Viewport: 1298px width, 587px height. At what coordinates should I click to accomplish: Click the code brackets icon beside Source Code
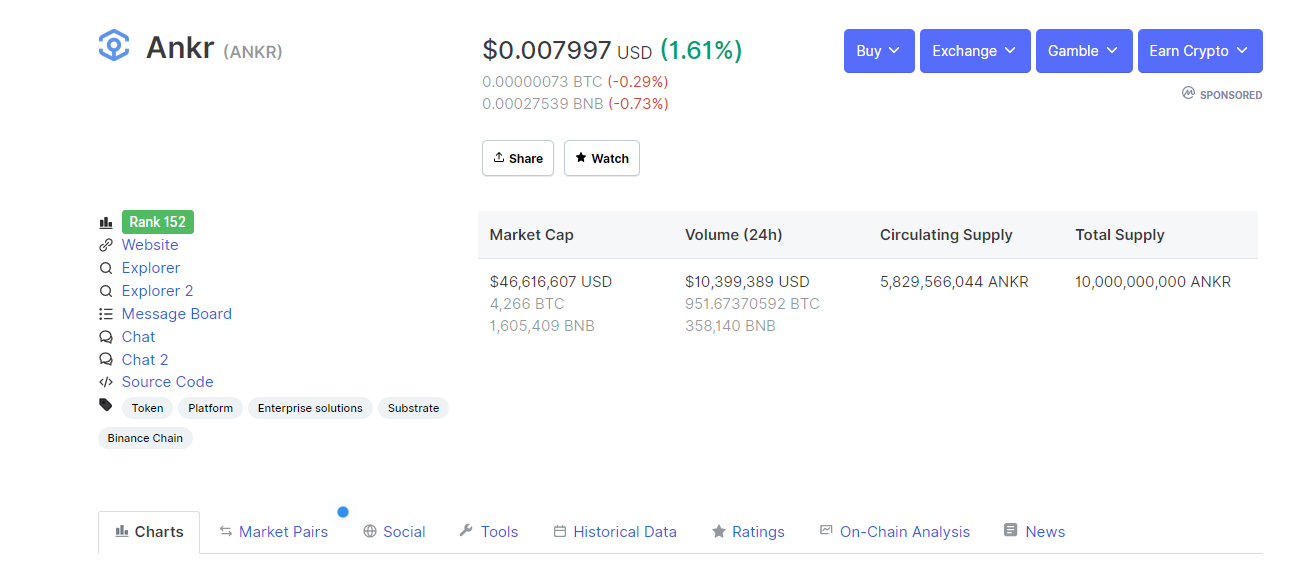(106, 382)
